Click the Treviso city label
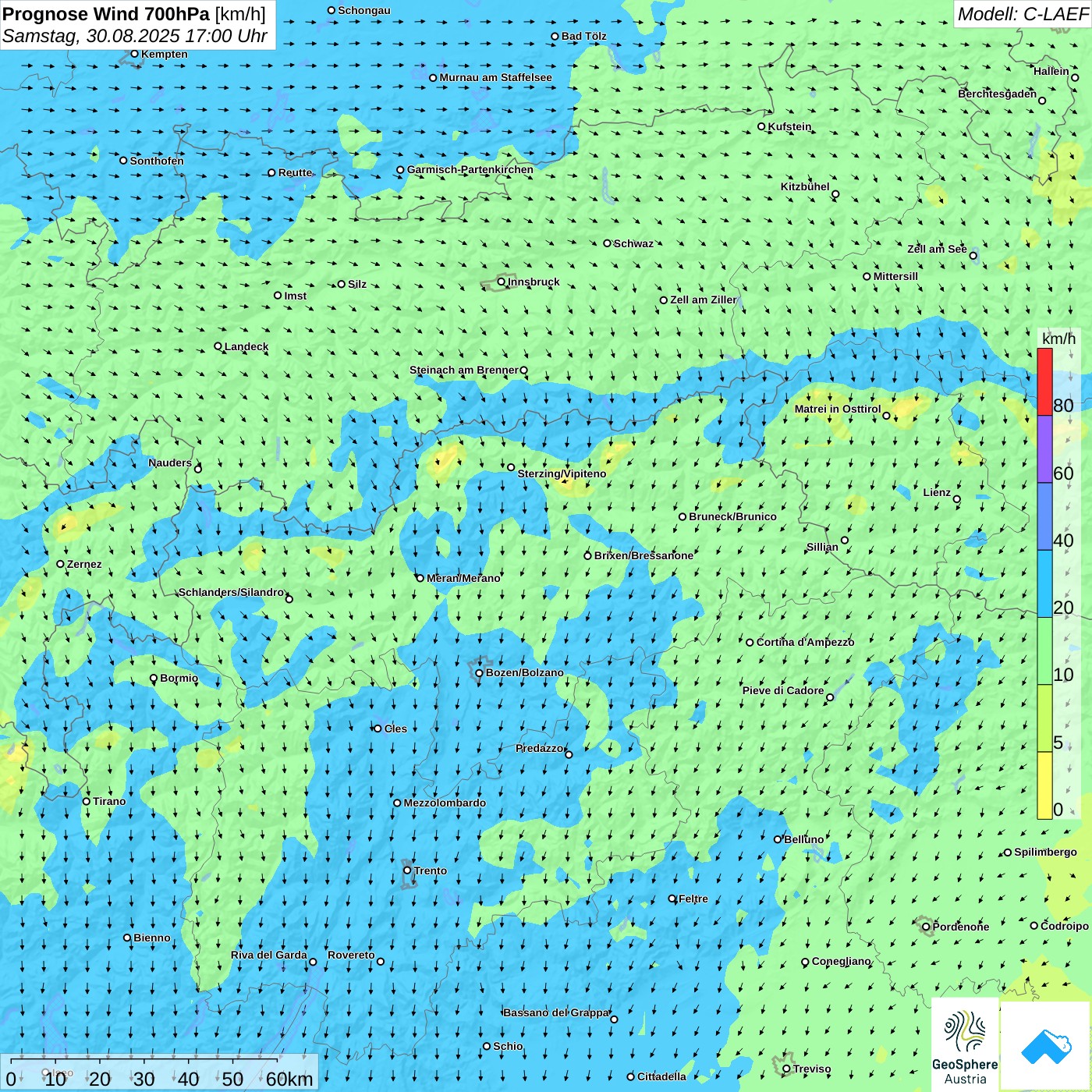This screenshot has height=1092, width=1092. 811,1069
